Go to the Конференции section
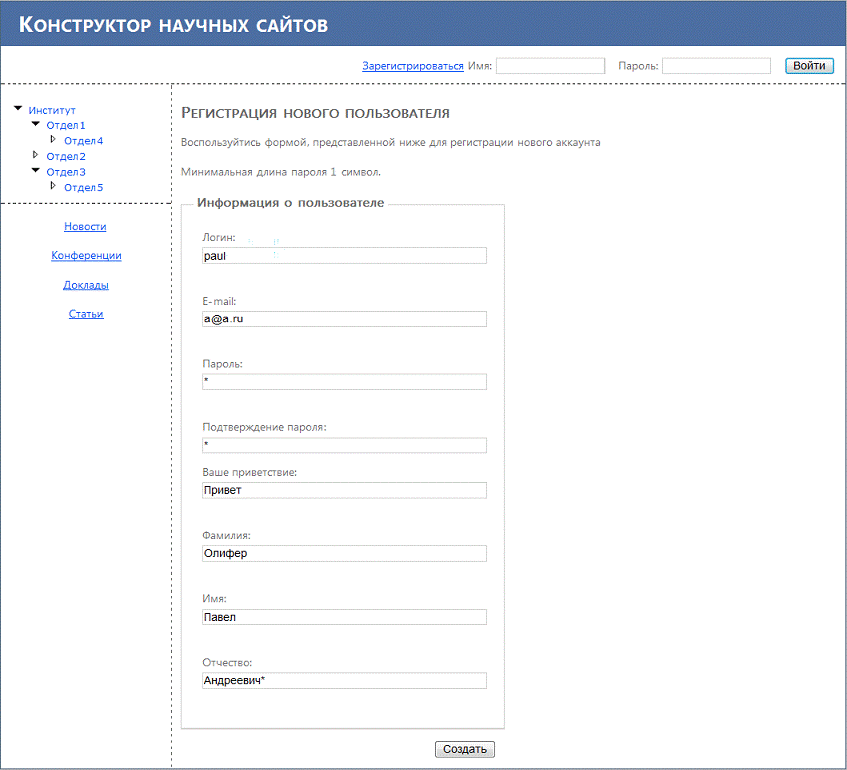The height and width of the screenshot is (770, 847). (x=86, y=255)
